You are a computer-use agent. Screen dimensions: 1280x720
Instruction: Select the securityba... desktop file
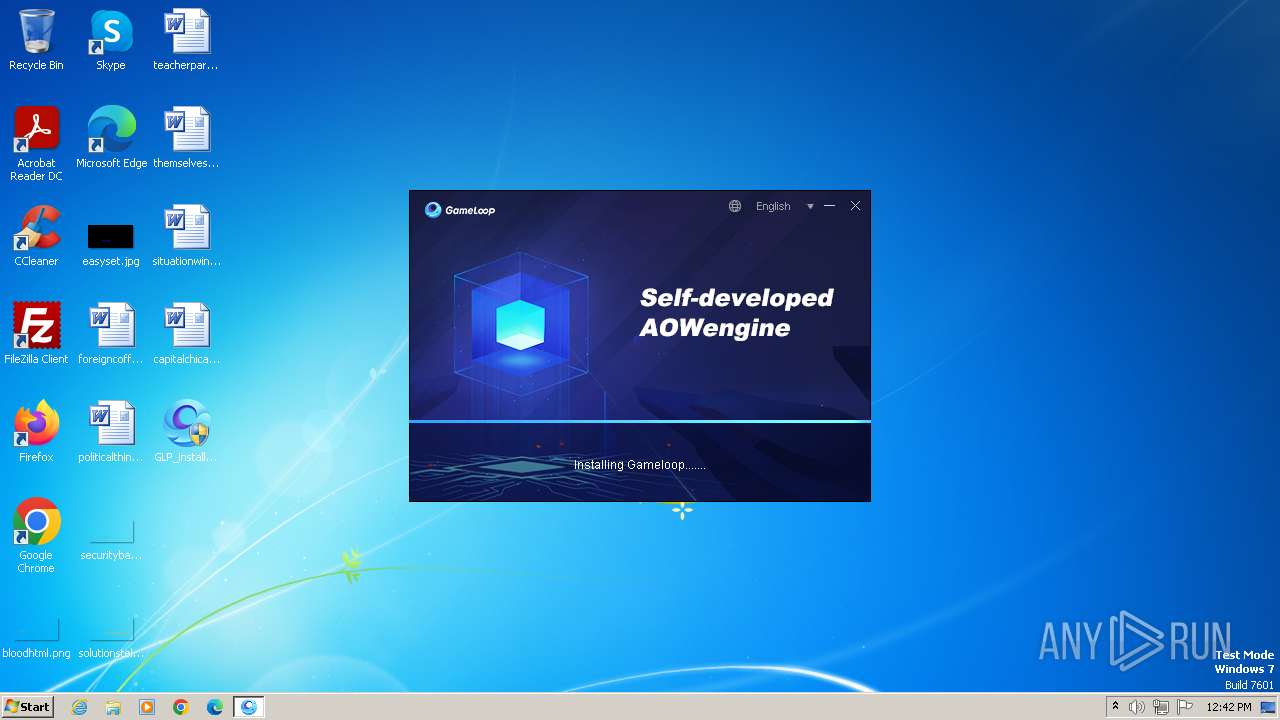point(111,540)
